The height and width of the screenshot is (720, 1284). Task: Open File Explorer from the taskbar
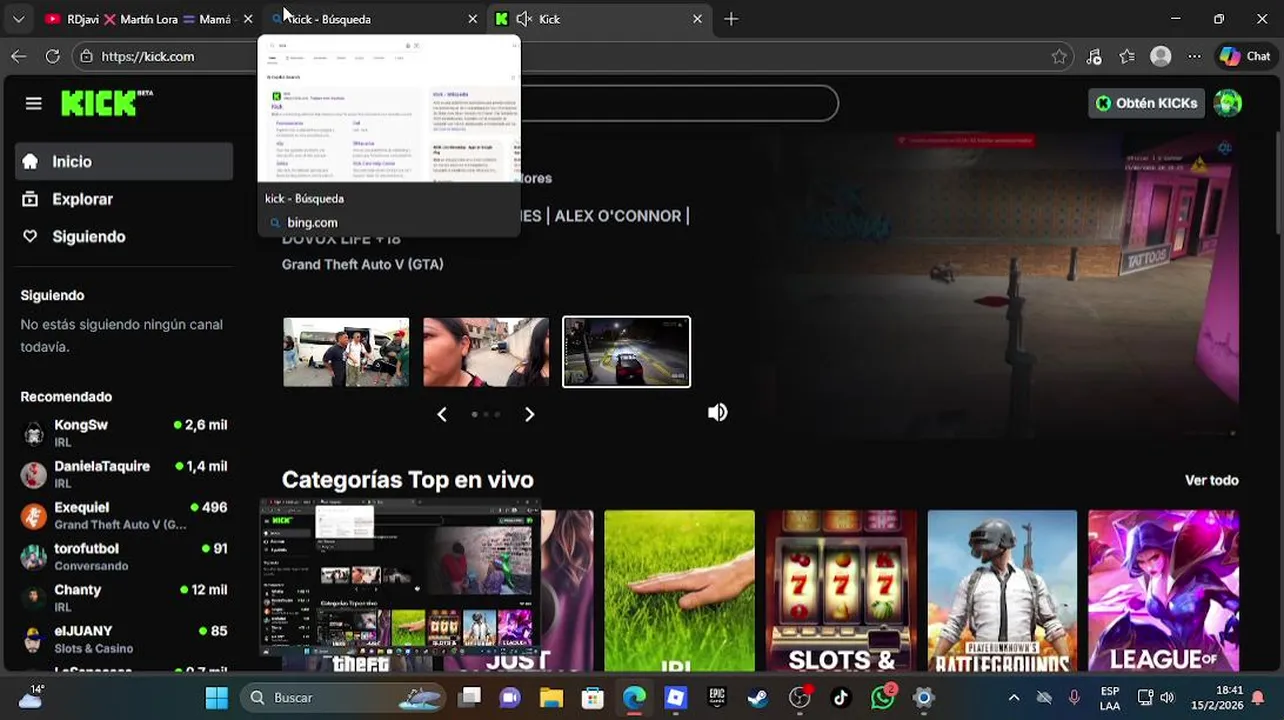551,698
